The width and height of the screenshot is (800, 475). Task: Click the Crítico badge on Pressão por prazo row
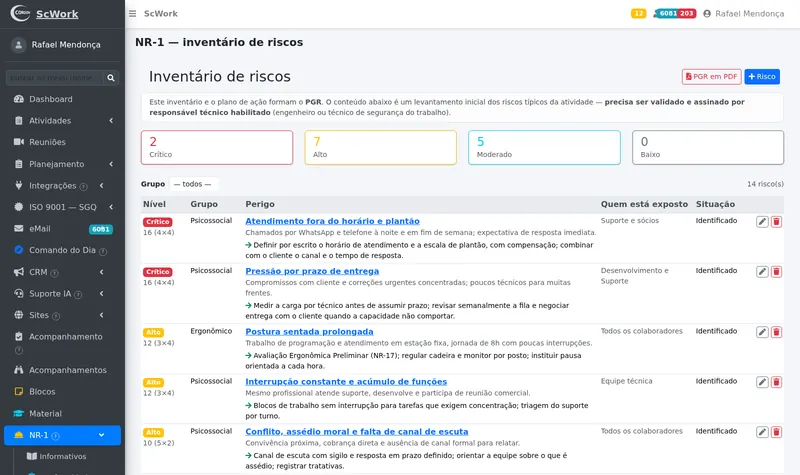tap(158, 272)
